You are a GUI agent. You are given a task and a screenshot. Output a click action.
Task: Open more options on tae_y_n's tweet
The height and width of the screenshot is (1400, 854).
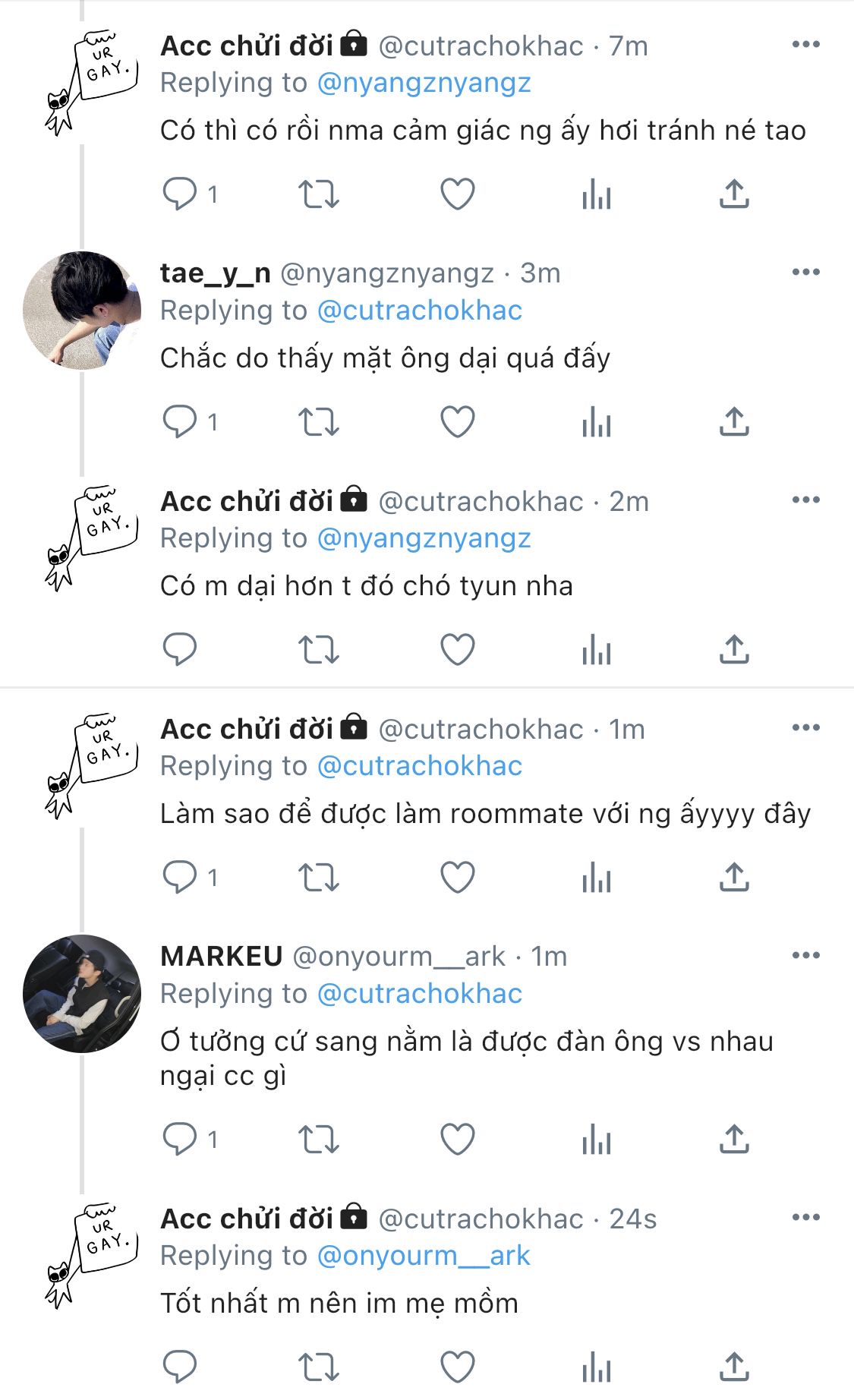click(x=805, y=272)
